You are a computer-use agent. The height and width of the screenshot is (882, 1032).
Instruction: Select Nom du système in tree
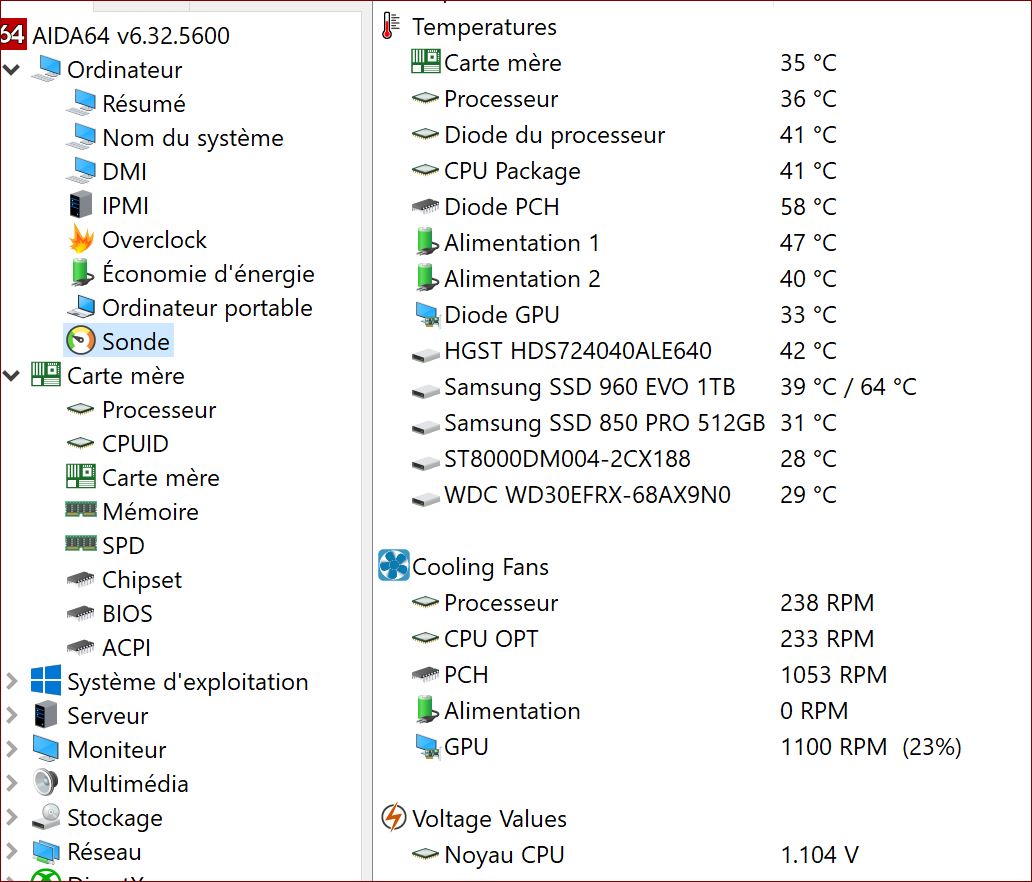(x=193, y=138)
